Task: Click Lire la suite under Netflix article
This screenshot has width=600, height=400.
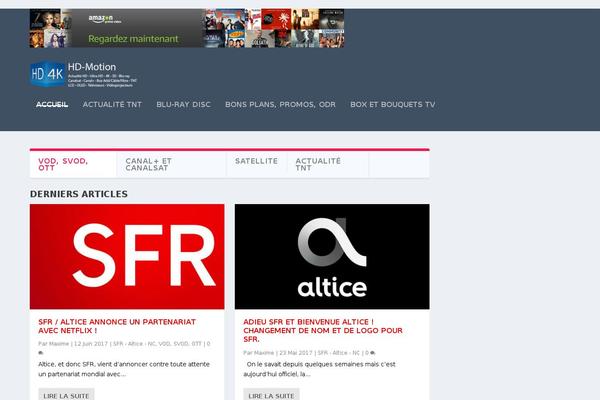Action: tap(66, 395)
